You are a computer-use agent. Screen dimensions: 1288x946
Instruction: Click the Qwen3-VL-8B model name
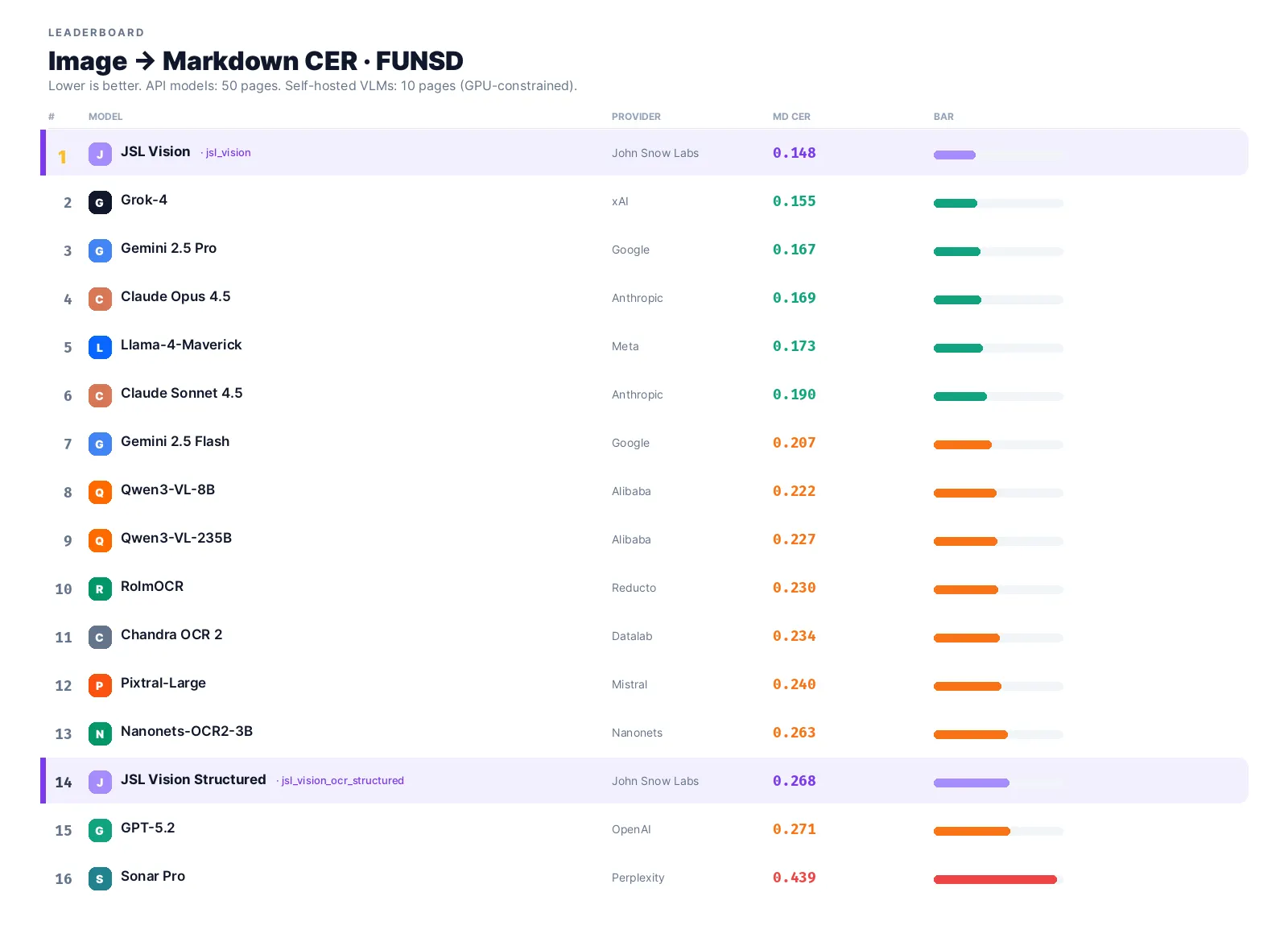(x=167, y=490)
